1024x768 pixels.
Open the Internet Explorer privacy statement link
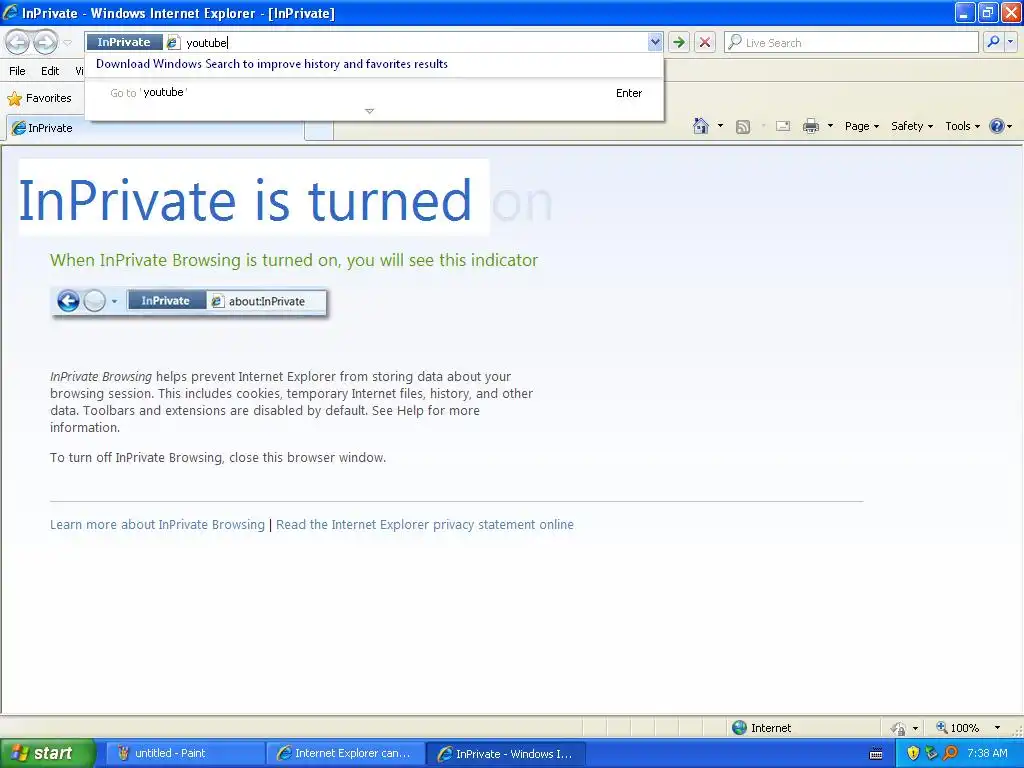tap(424, 524)
